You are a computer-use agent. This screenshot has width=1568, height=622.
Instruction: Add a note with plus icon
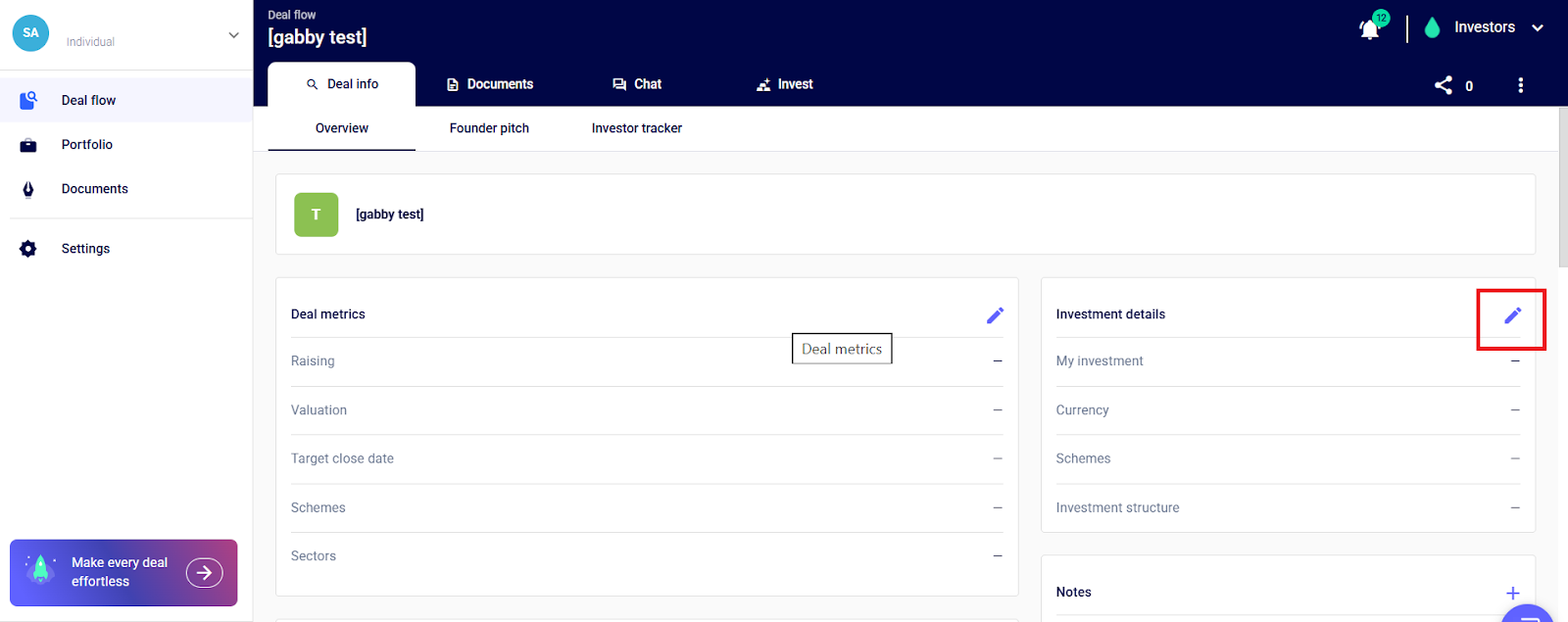pos(1512,593)
